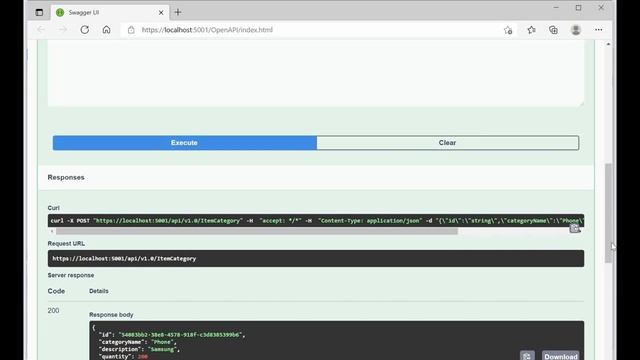This screenshot has width=640, height=360.
Task: Open browser settings and more menu
Action: (x=598, y=30)
